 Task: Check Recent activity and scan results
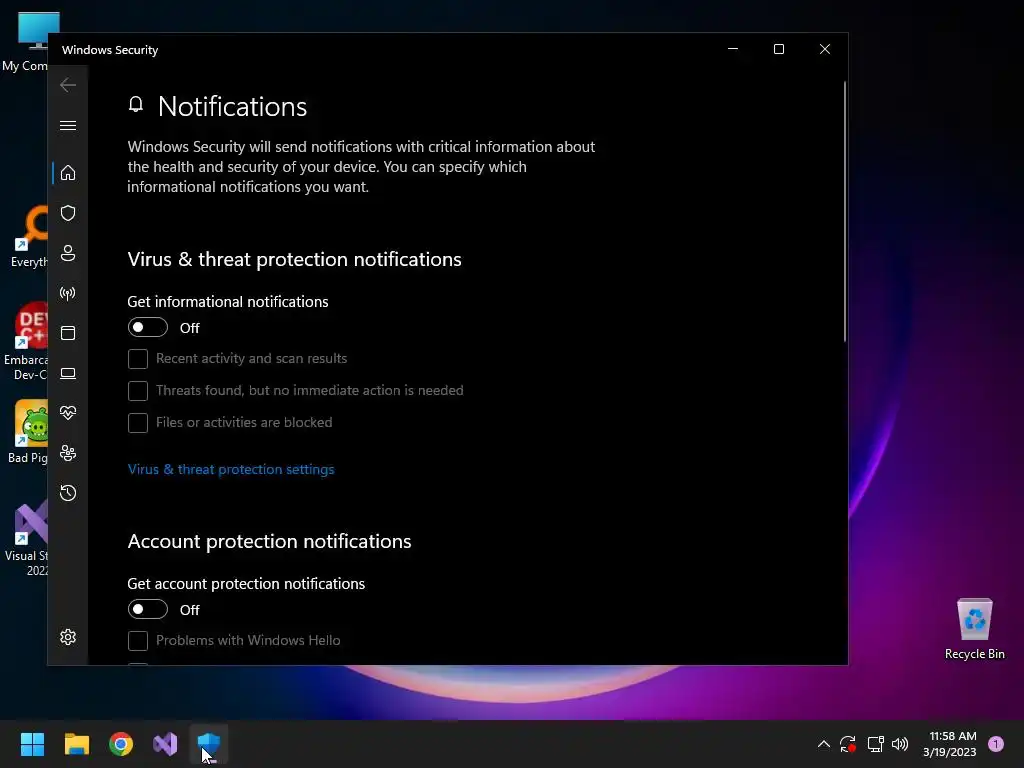click(x=138, y=359)
